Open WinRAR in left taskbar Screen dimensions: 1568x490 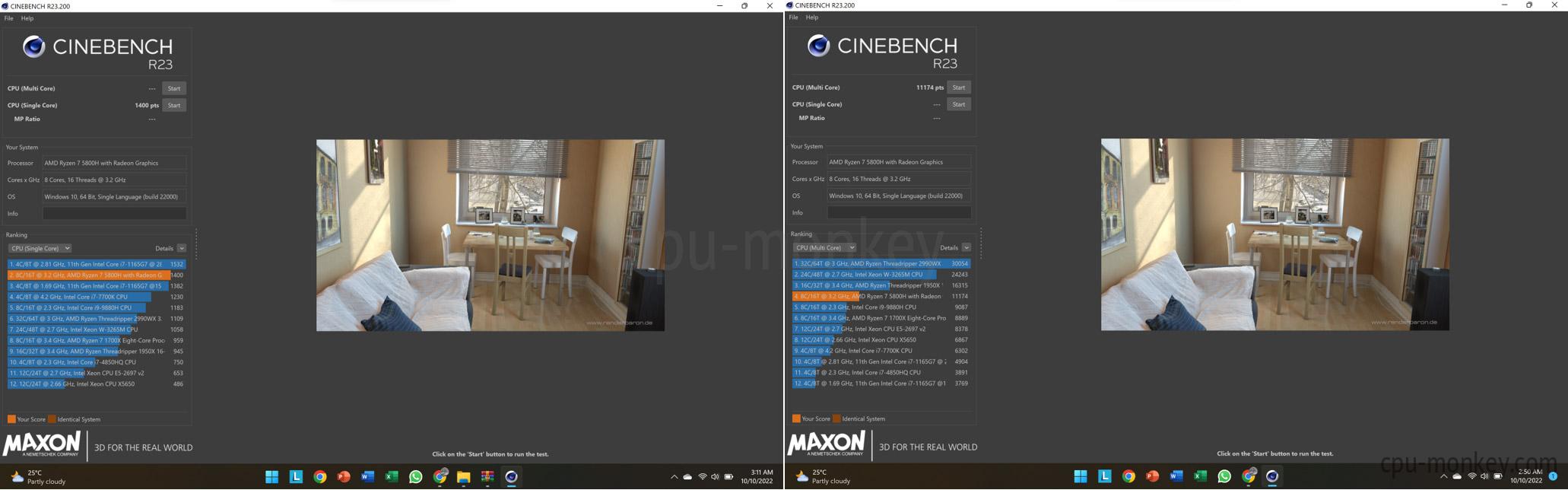[487, 477]
